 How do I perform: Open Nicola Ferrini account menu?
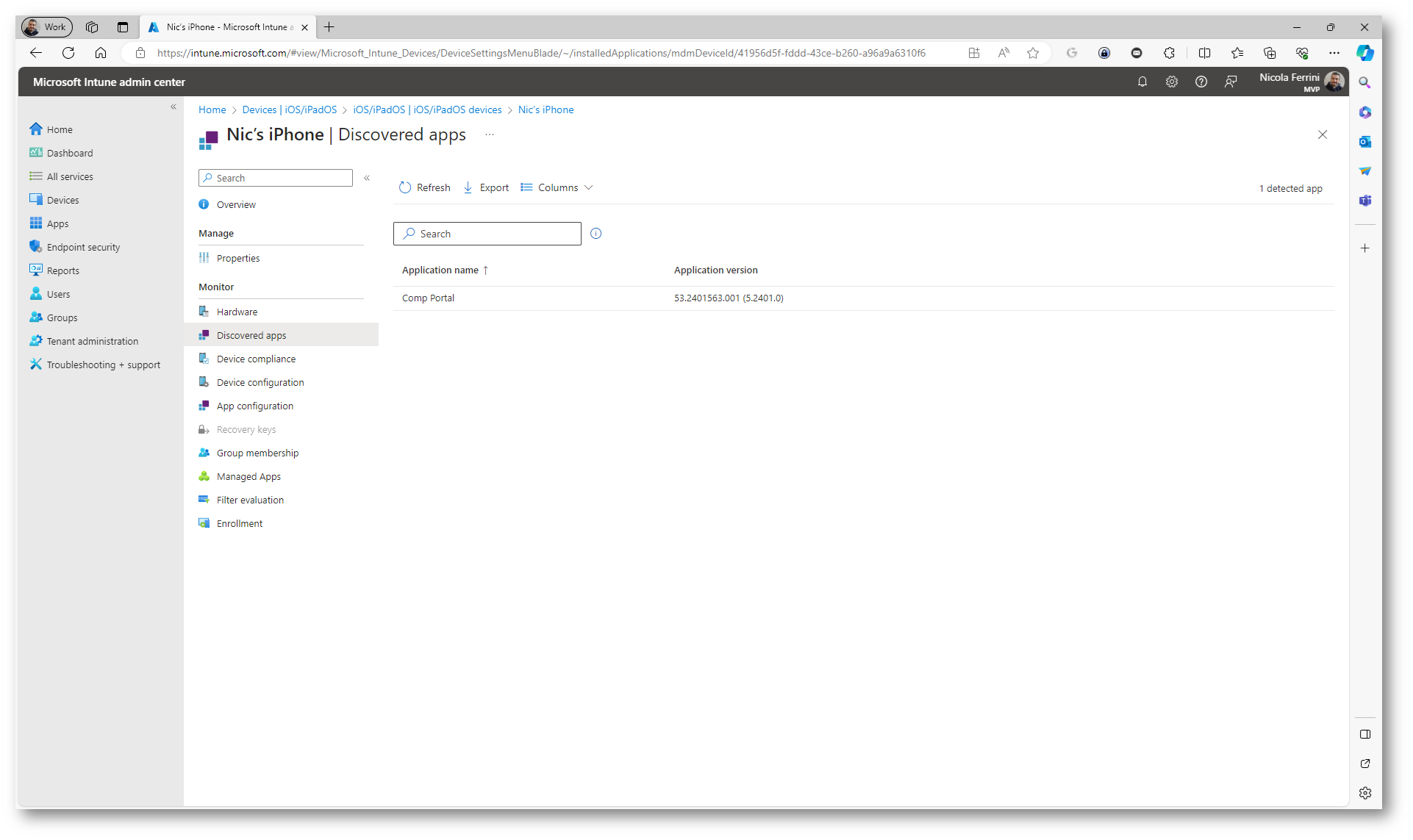(1301, 82)
